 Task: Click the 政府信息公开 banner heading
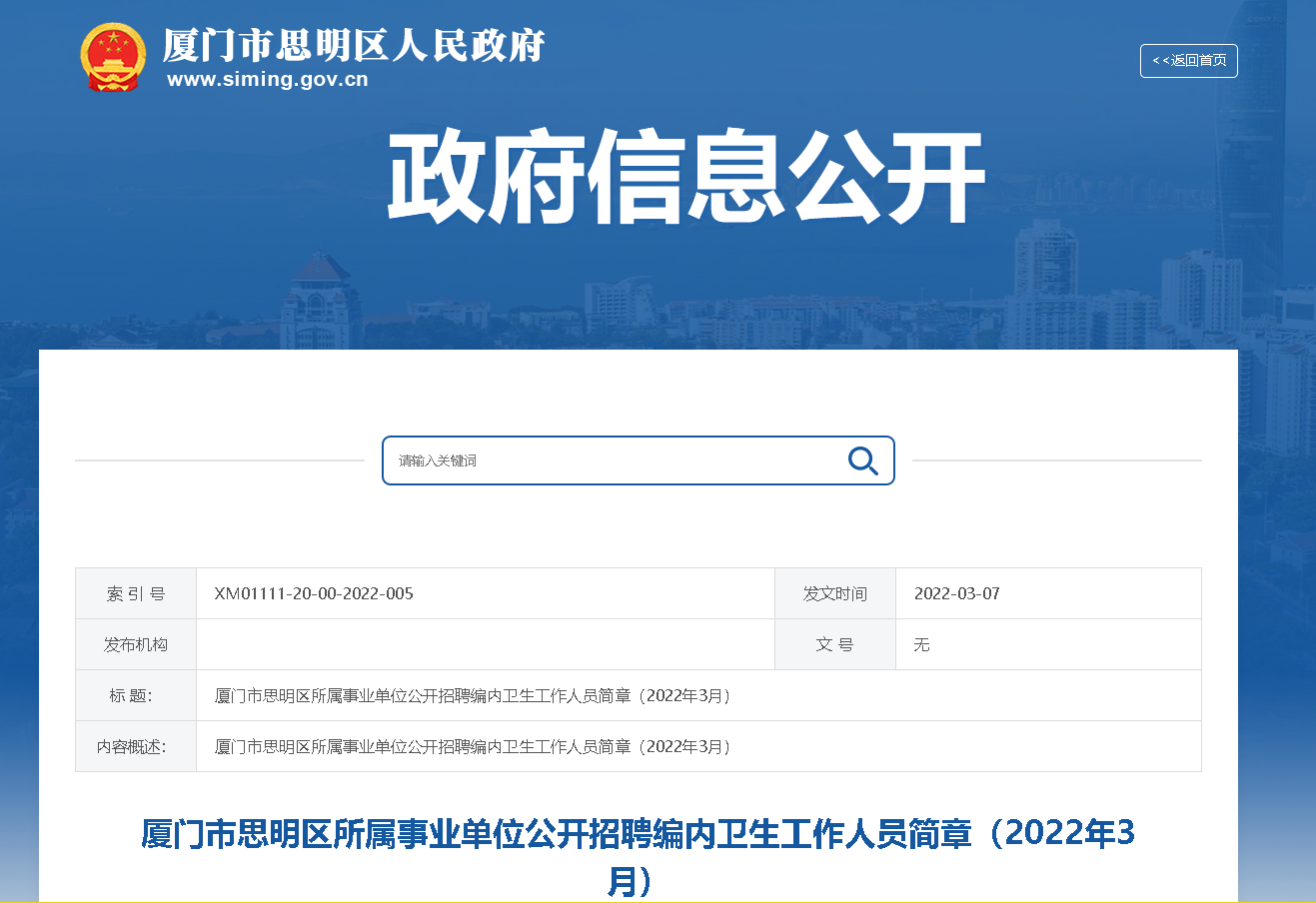point(686,177)
